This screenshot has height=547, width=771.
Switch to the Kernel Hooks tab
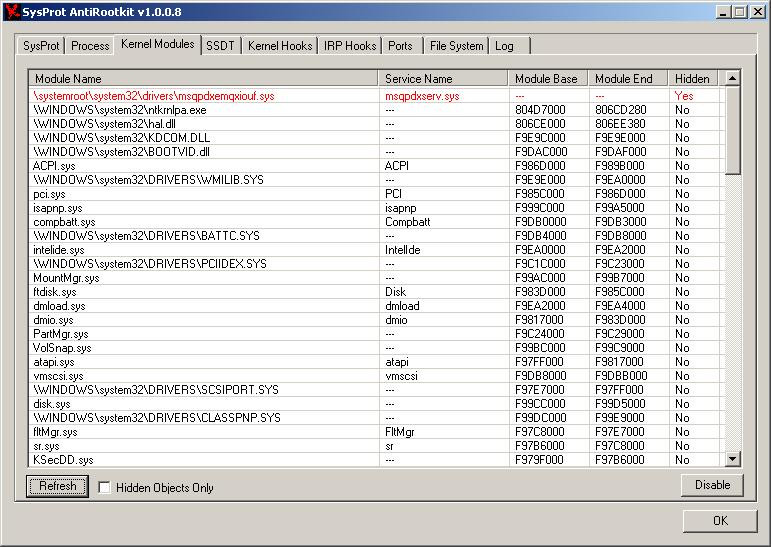(x=280, y=46)
